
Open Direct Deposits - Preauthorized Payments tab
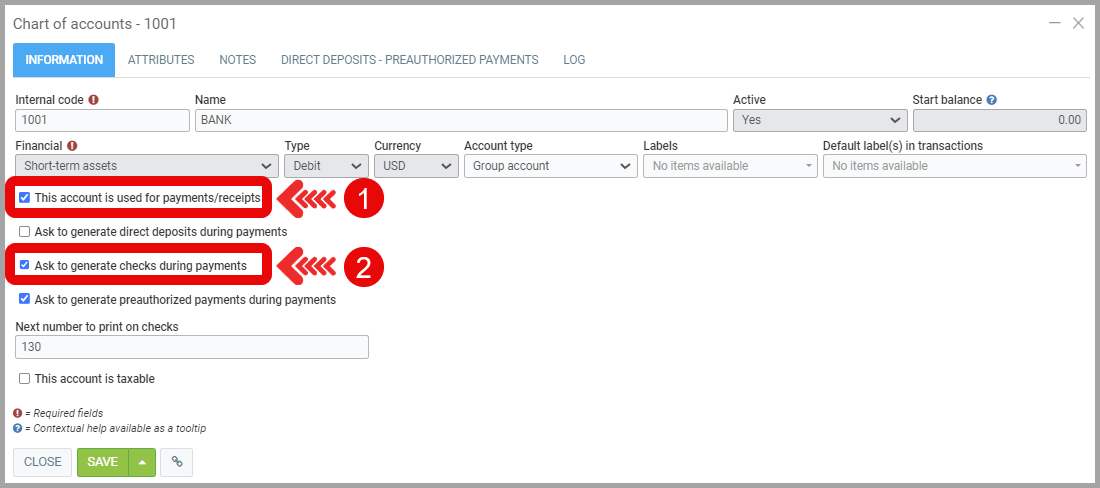click(409, 60)
